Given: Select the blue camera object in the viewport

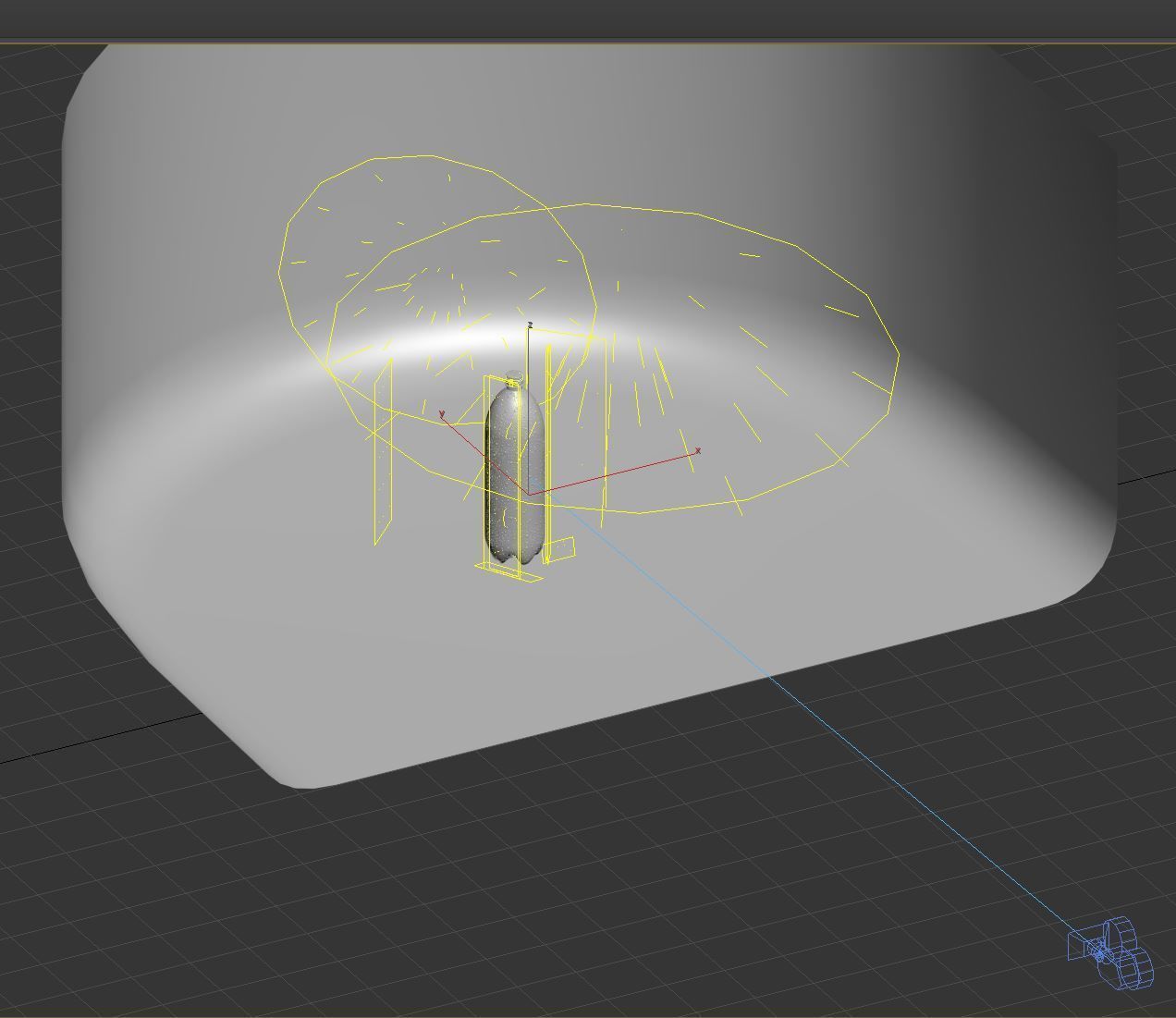Looking at the screenshot, I should [1111, 953].
